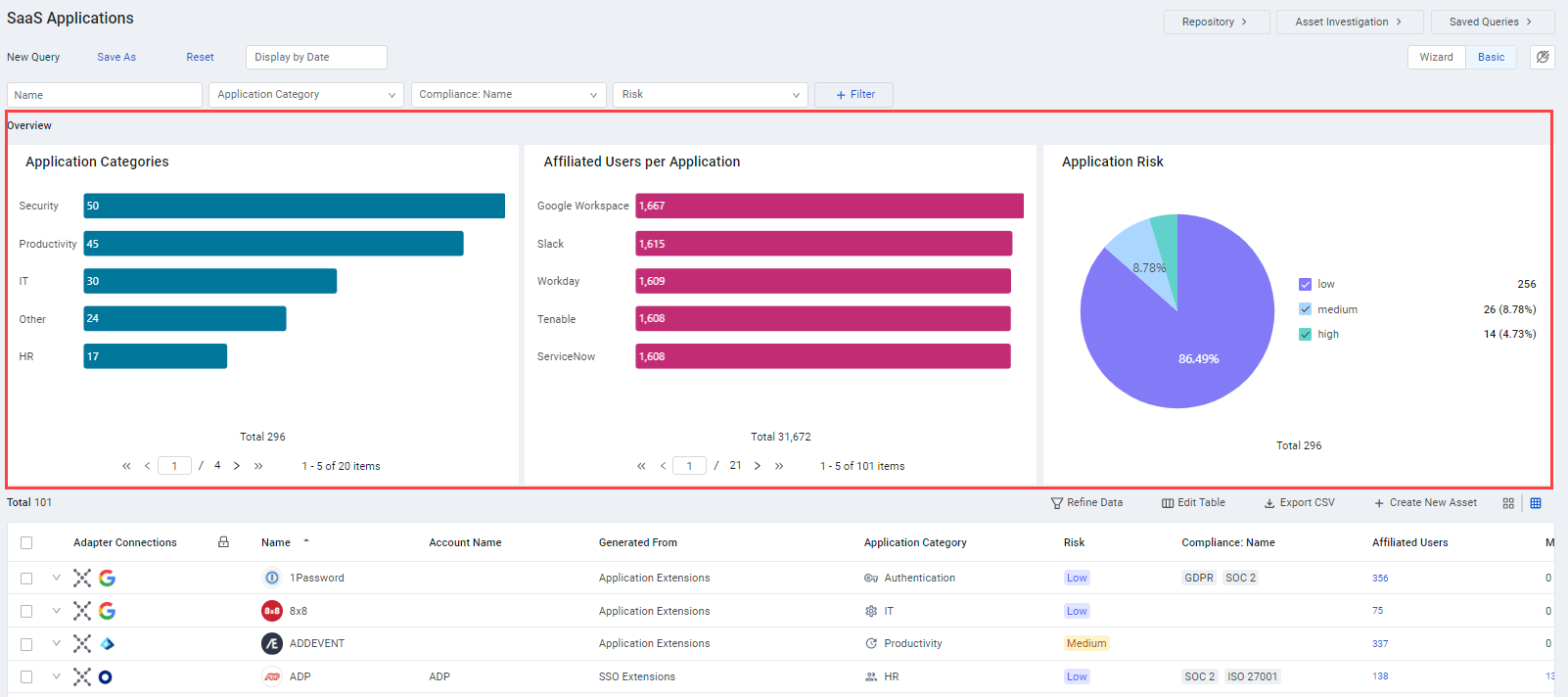The image size is (1568, 697).
Task: Open the Risk filter dropdown
Action: (x=711, y=95)
